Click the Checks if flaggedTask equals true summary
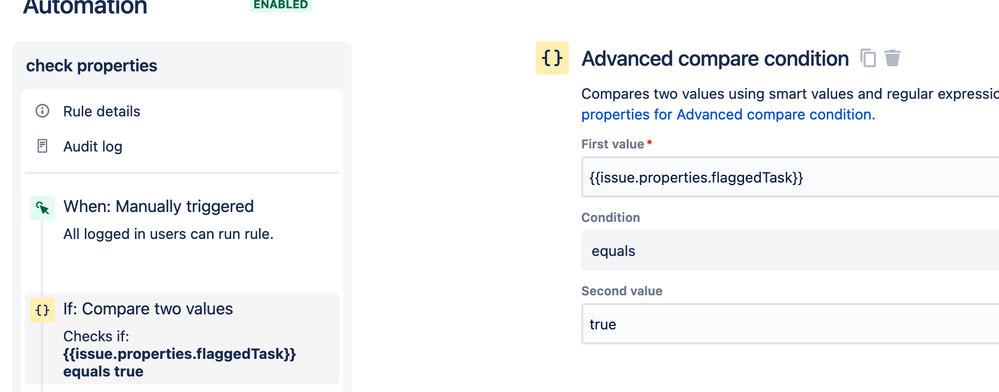This screenshot has width=999, height=392. point(180,354)
